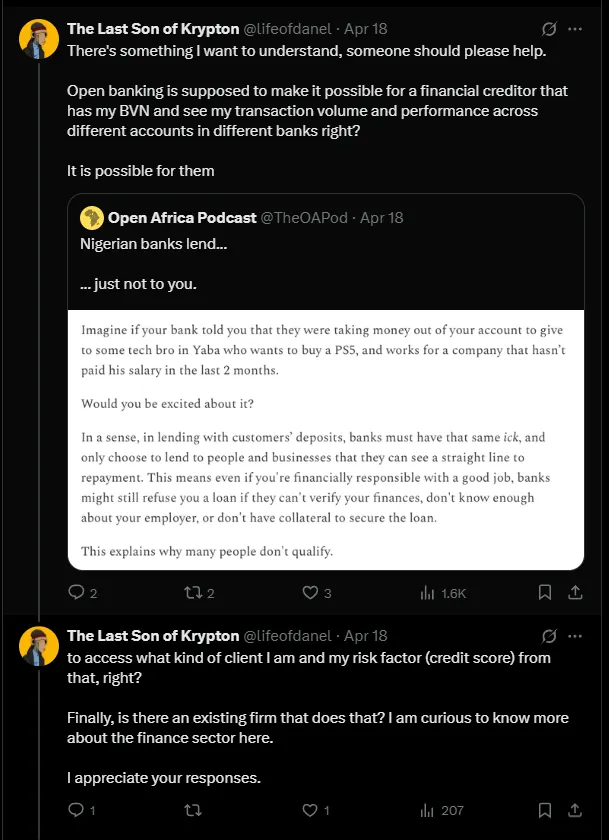
Task: Open more options for first tweet
Action: (576, 28)
